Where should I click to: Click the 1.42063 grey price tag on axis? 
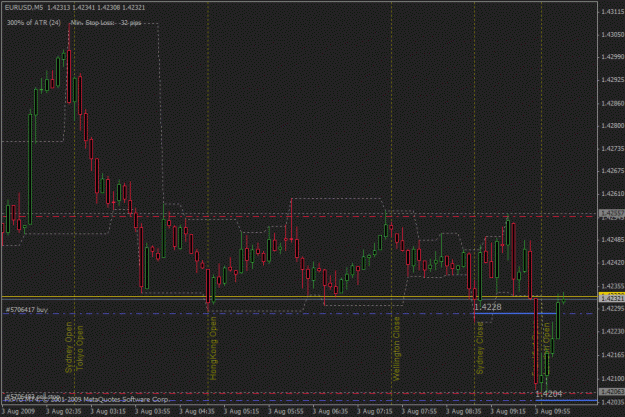click(612, 392)
